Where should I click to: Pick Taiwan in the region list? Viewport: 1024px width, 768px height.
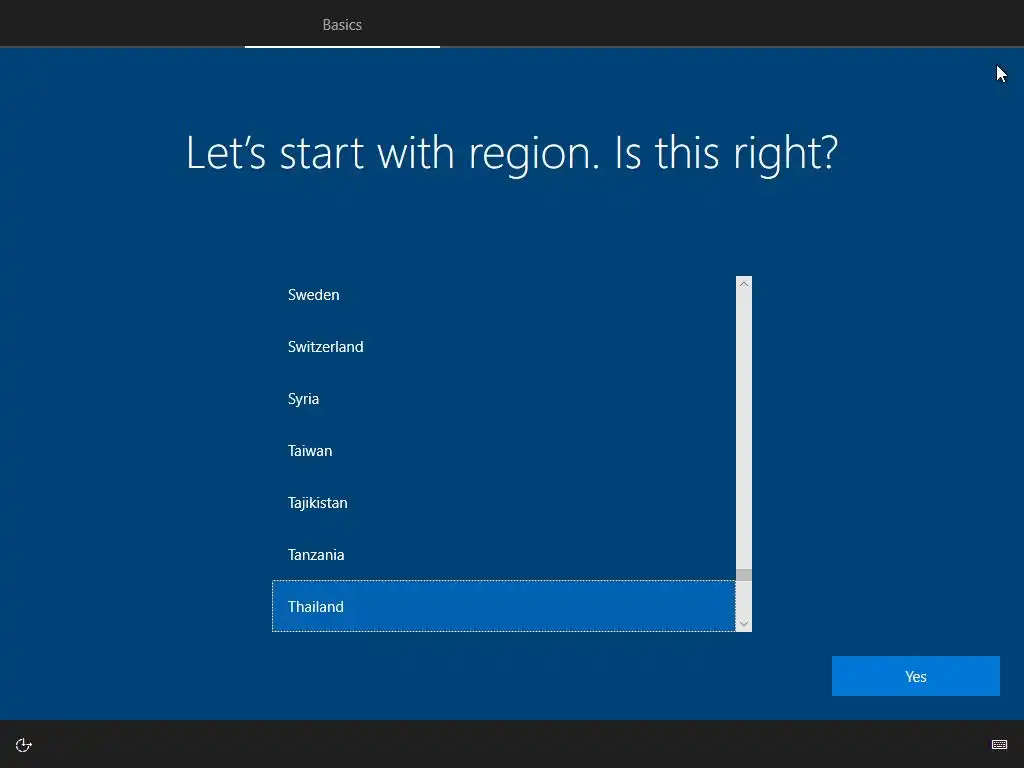point(504,451)
